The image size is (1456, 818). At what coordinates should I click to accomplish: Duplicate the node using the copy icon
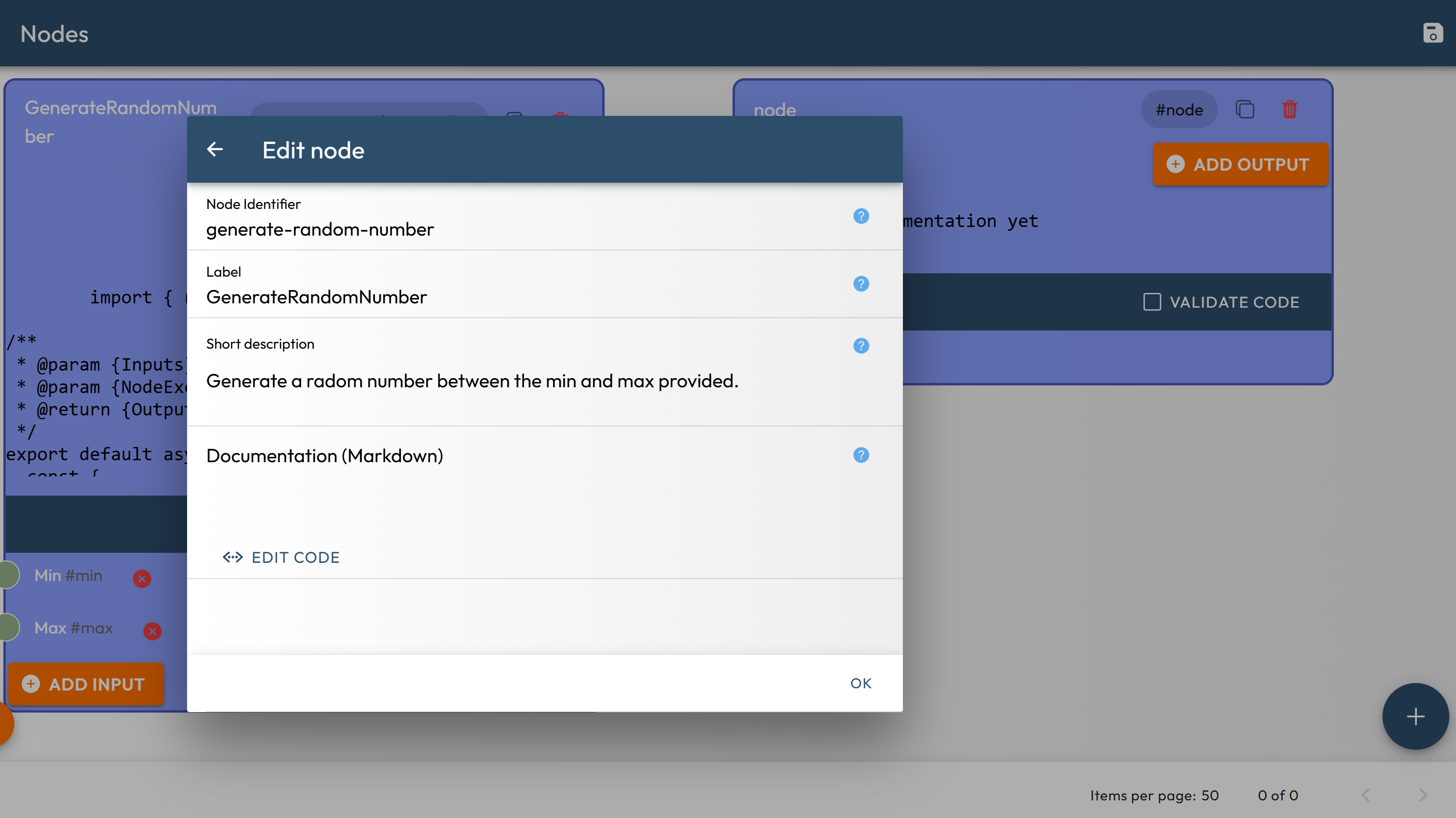[1244, 110]
